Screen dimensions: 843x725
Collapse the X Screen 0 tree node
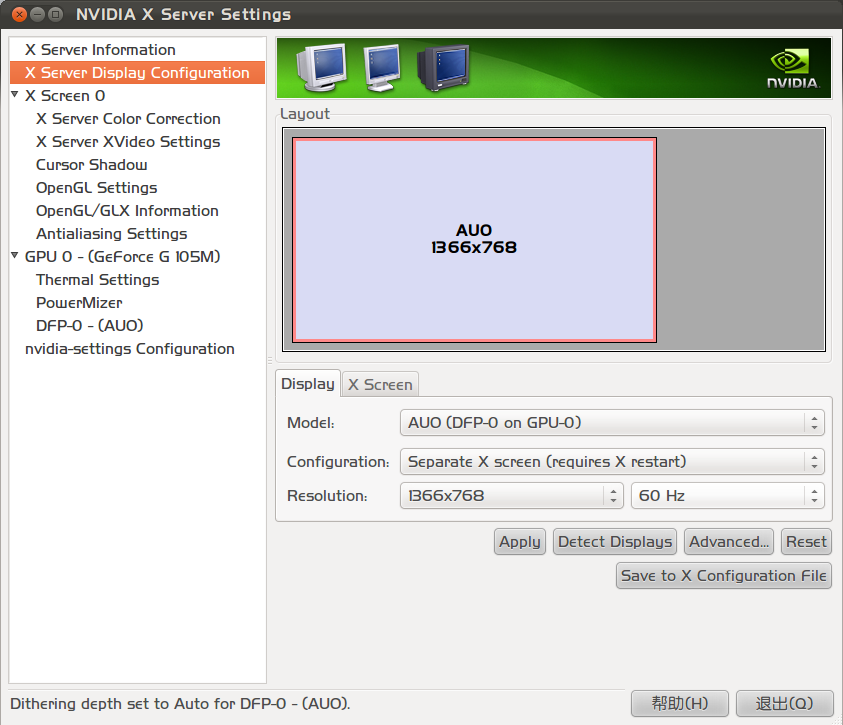pyautogui.click(x=15, y=95)
